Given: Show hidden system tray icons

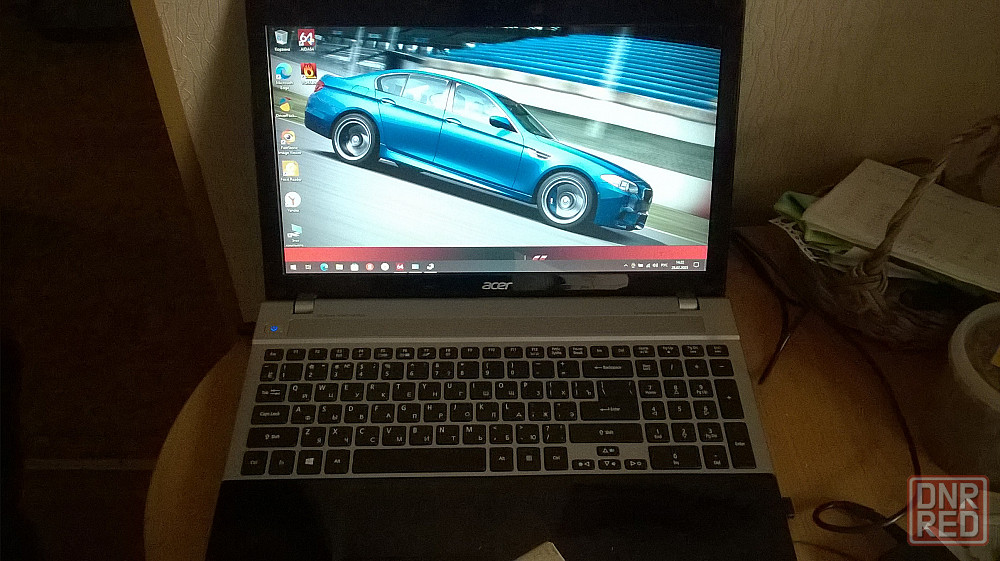Looking at the screenshot, I should (626, 265).
